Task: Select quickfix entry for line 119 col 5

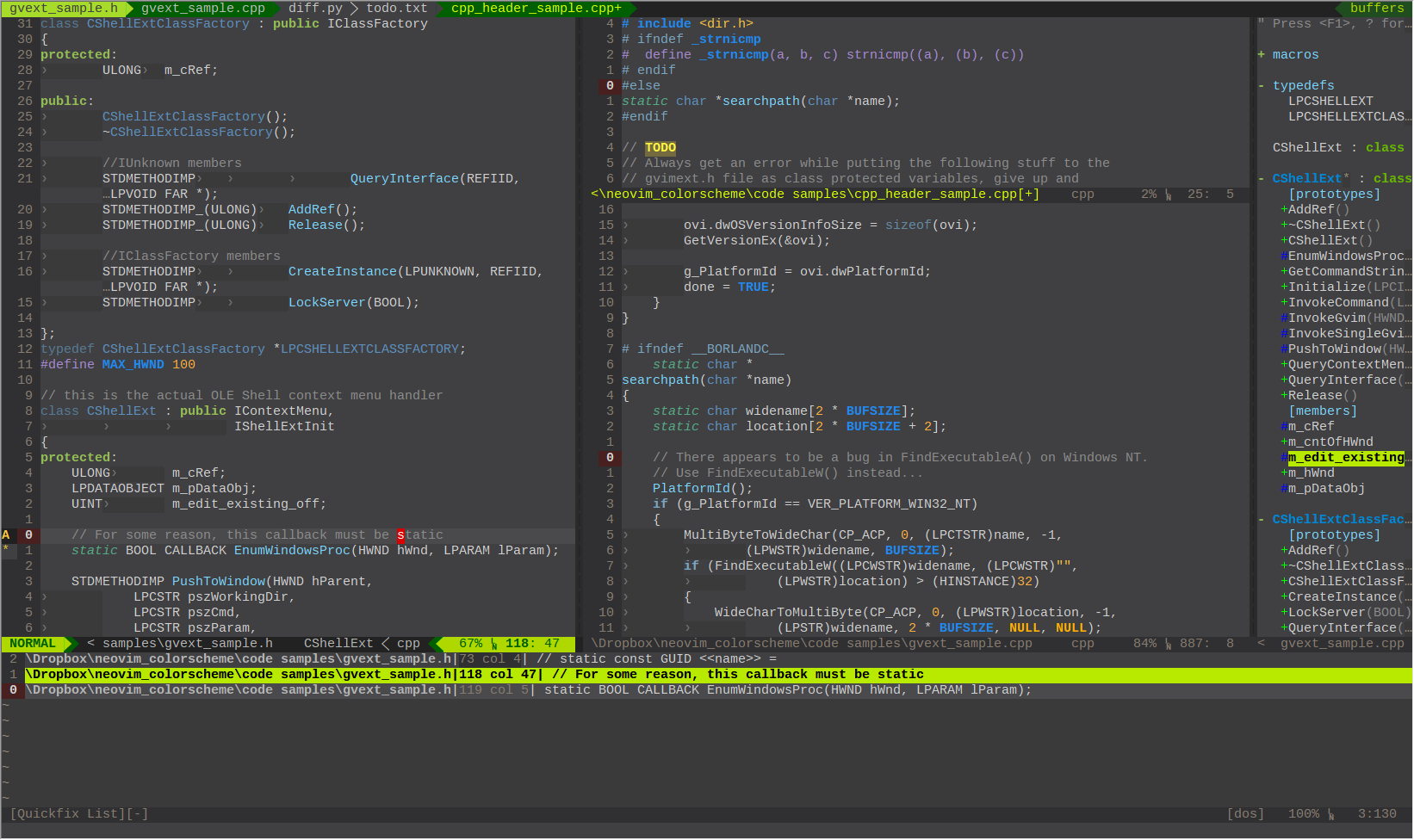Action: tap(517, 690)
